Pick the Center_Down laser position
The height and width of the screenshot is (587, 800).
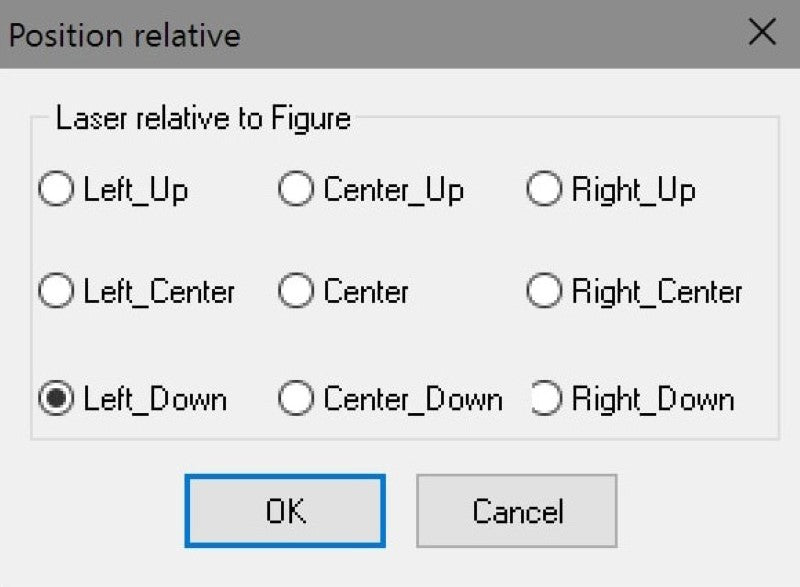295,400
